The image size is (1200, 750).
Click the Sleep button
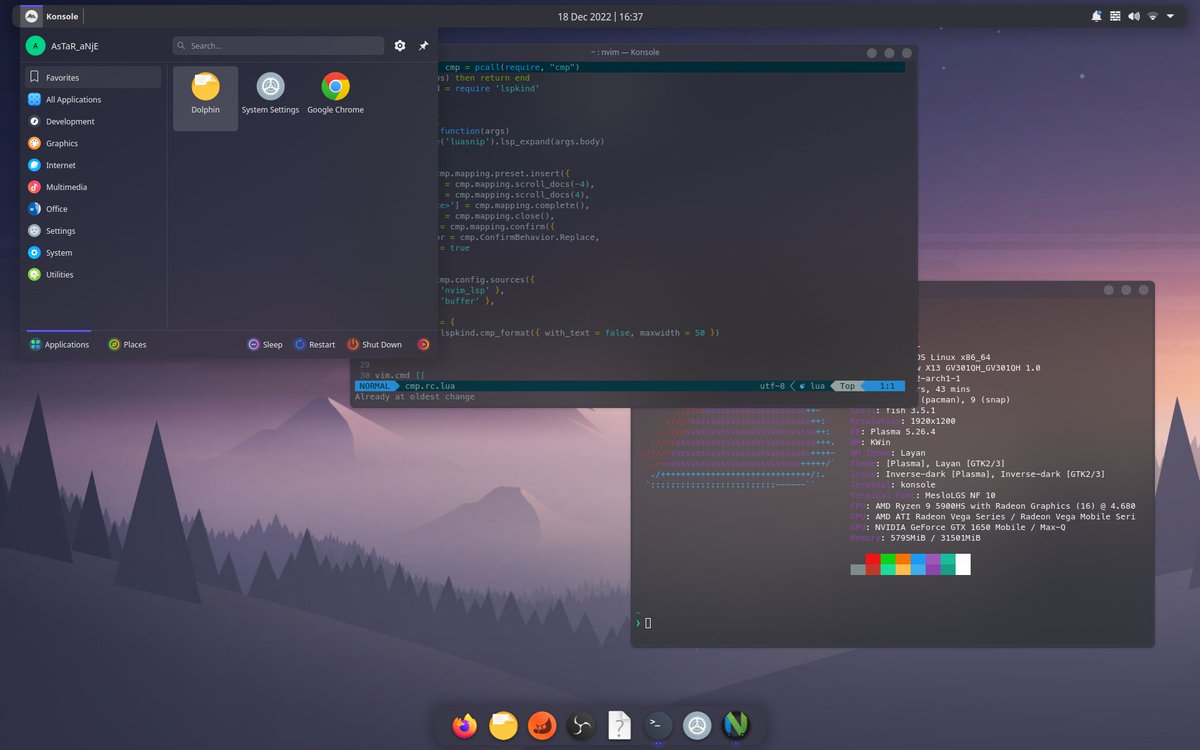[x=265, y=344]
